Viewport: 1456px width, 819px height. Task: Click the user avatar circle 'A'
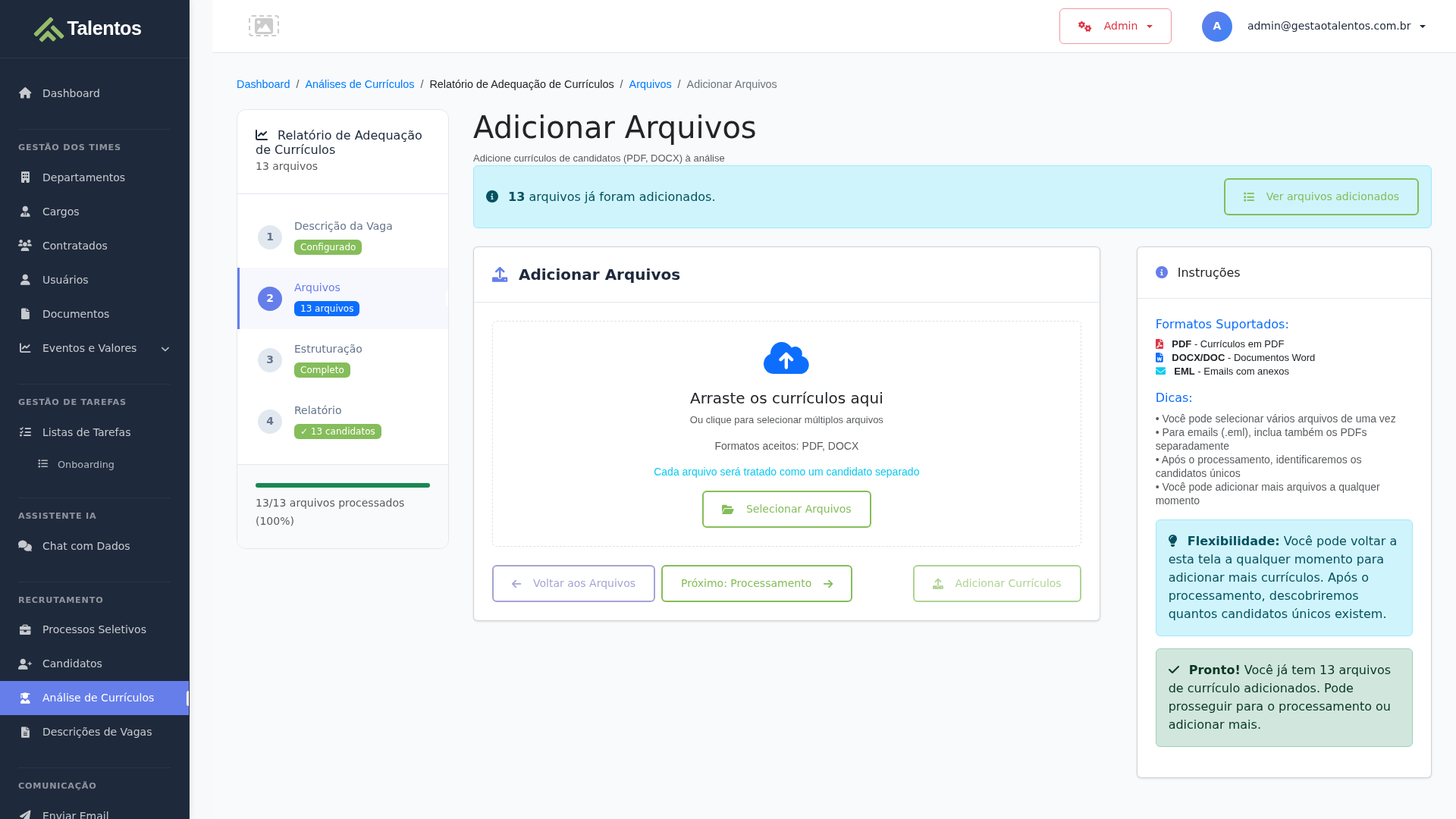pyautogui.click(x=1216, y=27)
